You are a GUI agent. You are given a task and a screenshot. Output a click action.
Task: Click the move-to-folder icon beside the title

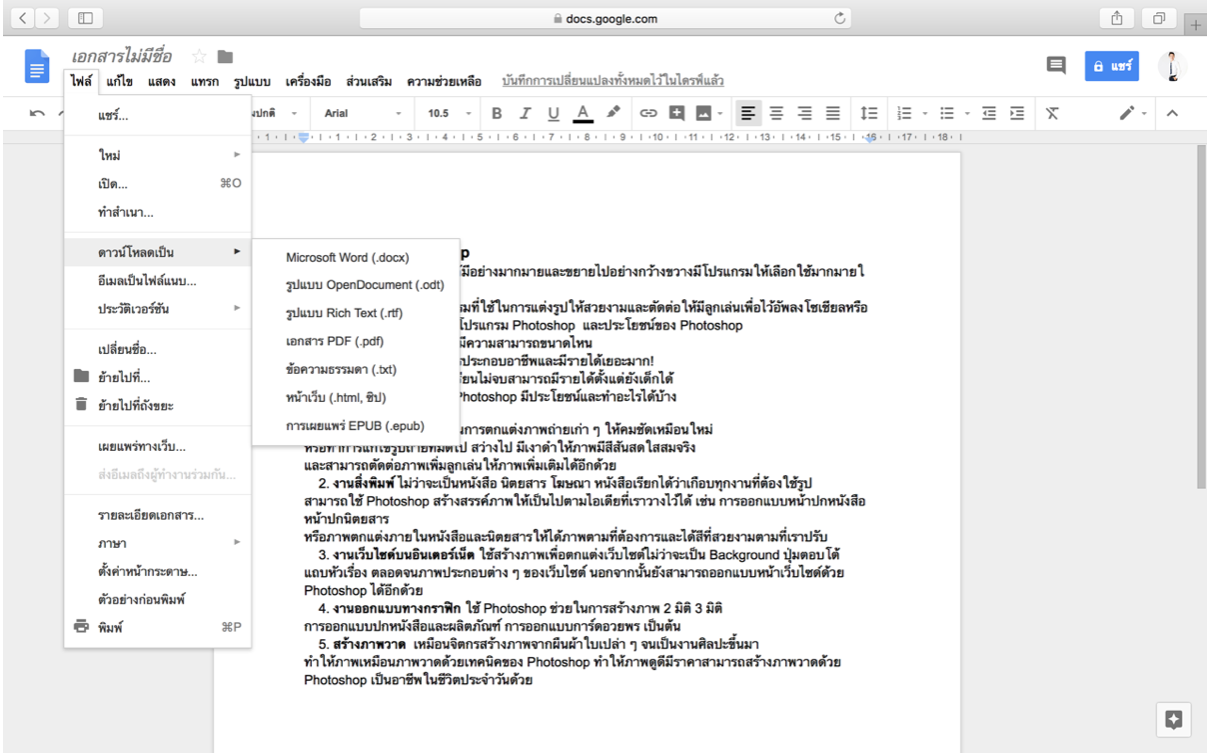tap(225, 57)
